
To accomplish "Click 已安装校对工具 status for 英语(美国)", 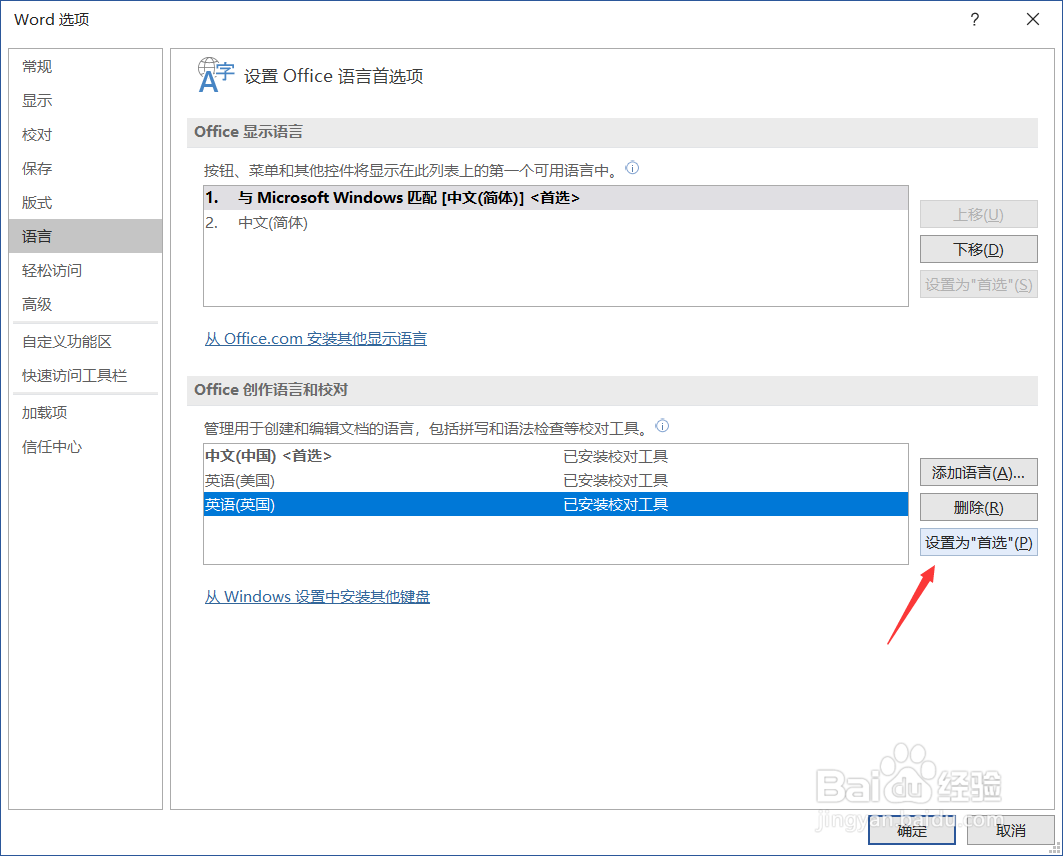I will click(616, 481).
